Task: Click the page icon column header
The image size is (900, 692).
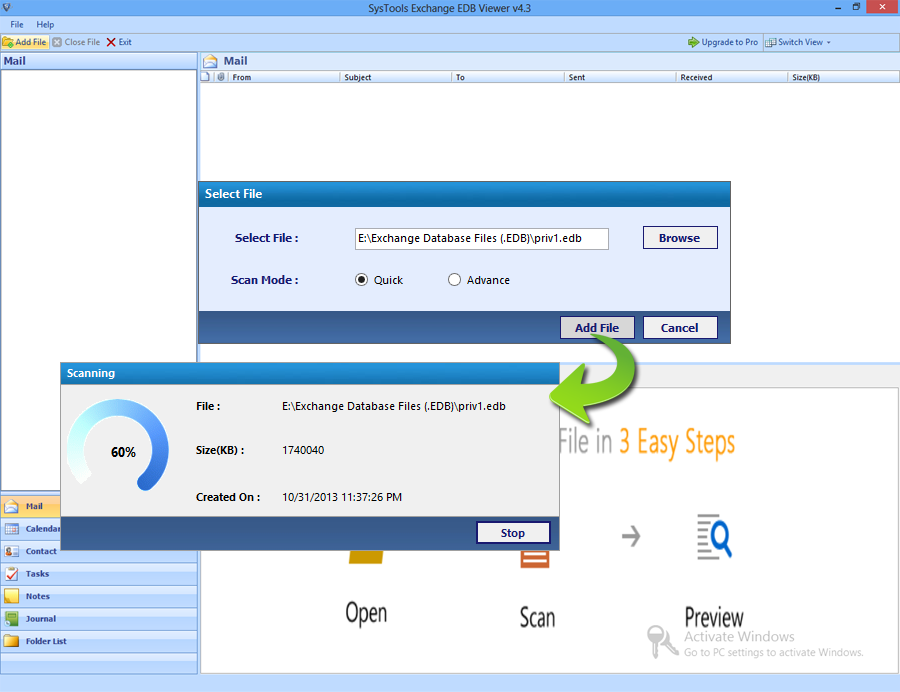Action: pyautogui.click(x=205, y=77)
